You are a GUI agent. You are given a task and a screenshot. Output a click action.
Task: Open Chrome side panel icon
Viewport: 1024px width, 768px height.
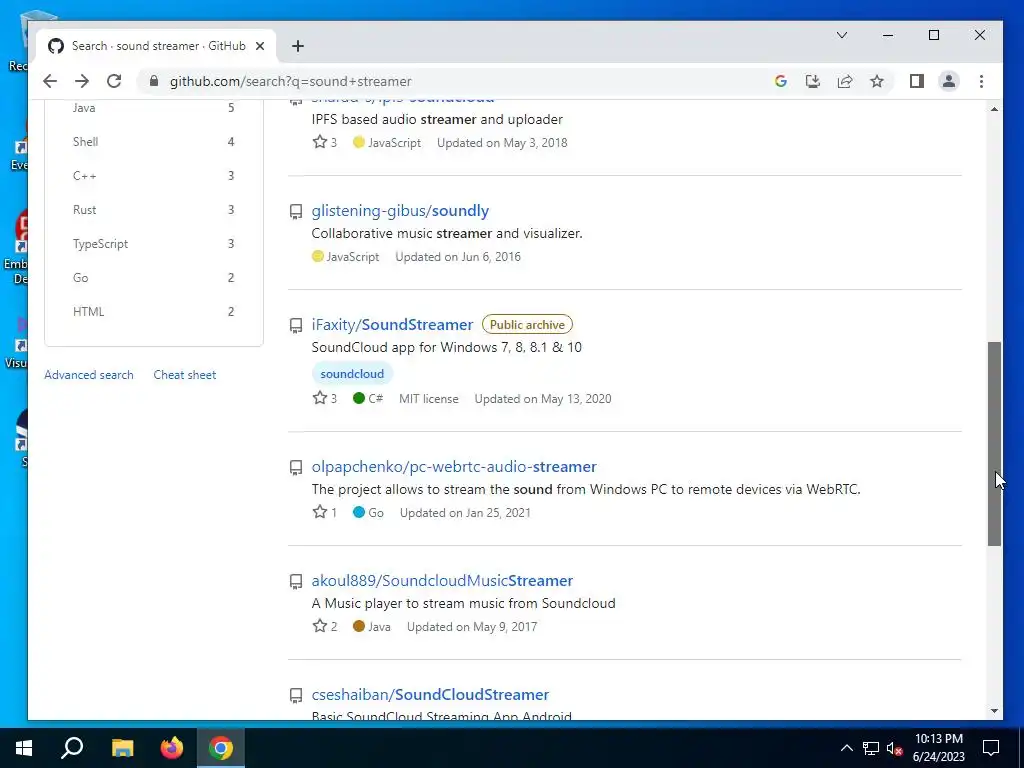[916, 81]
